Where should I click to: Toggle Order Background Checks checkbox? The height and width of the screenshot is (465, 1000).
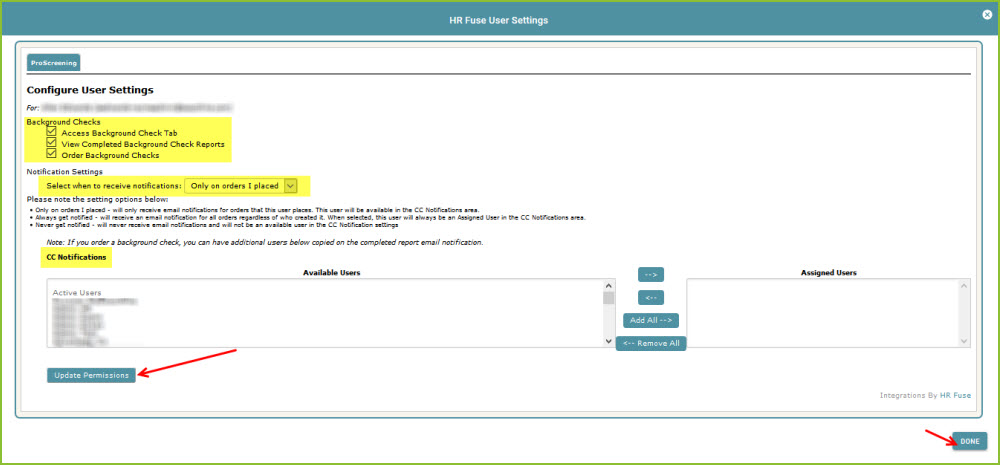pos(52,154)
